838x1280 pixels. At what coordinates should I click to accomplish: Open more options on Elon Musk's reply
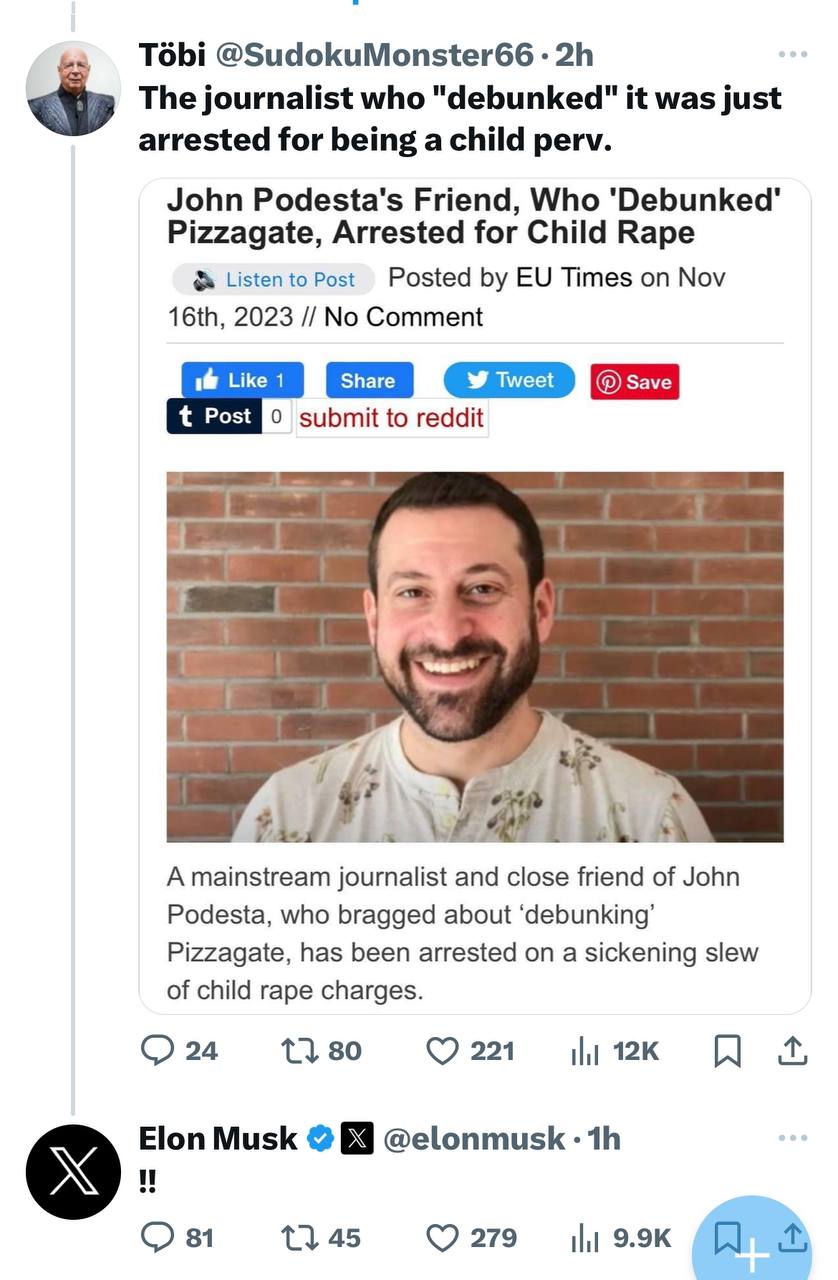792,1138
